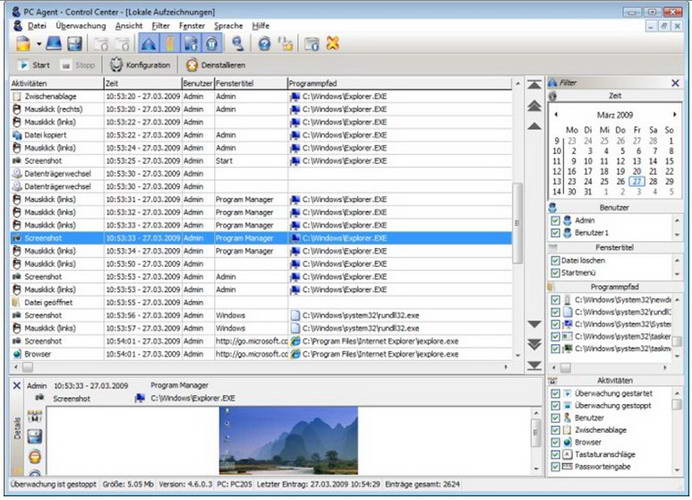The width and height of the screenshot is (692, 500).
Task: Click the magnifier search icon in toolbar
Action: 238,44
